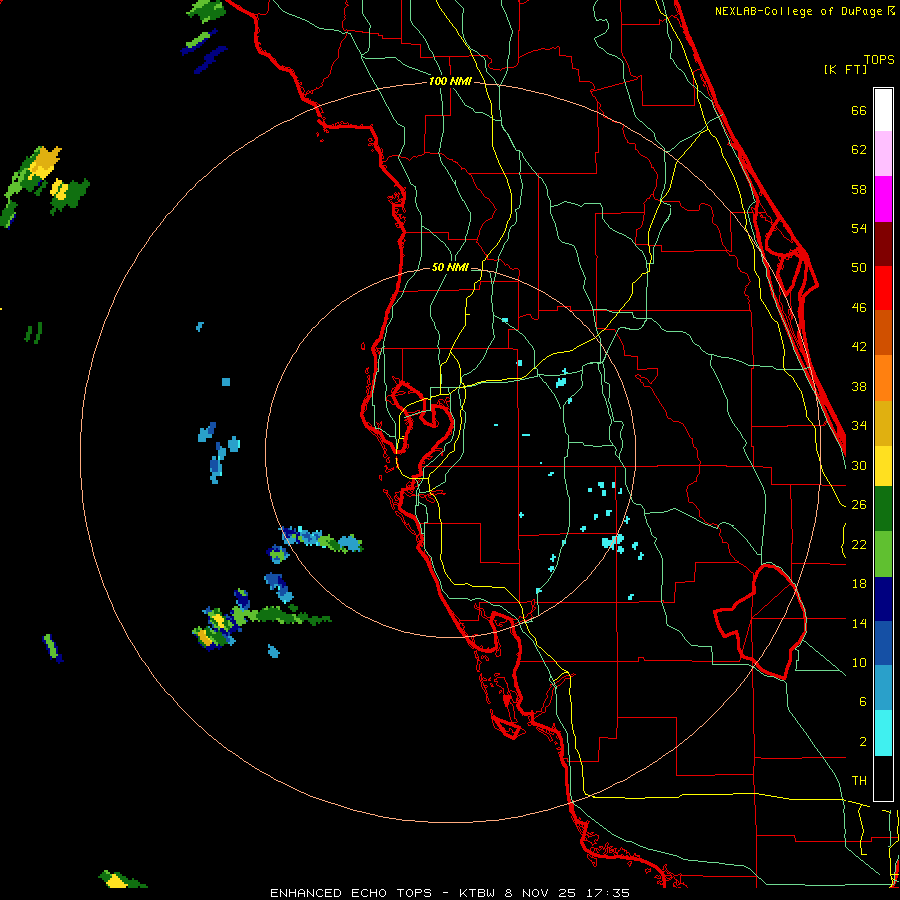Pick the maroon dark red legend swatch
The height and width of the screenshot is (900, 900).
pos(883,243)
